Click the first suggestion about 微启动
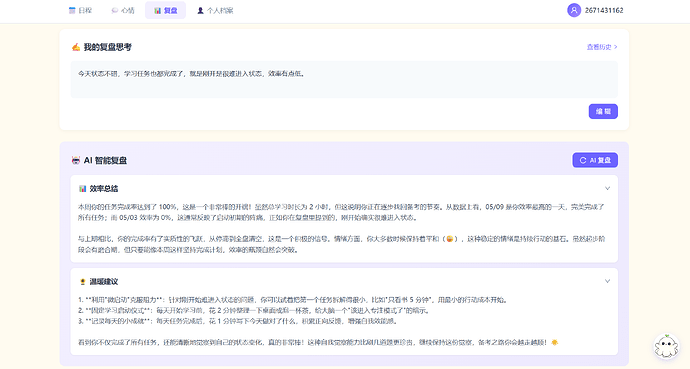Screen dimensions: 690x369 [294, 300]
